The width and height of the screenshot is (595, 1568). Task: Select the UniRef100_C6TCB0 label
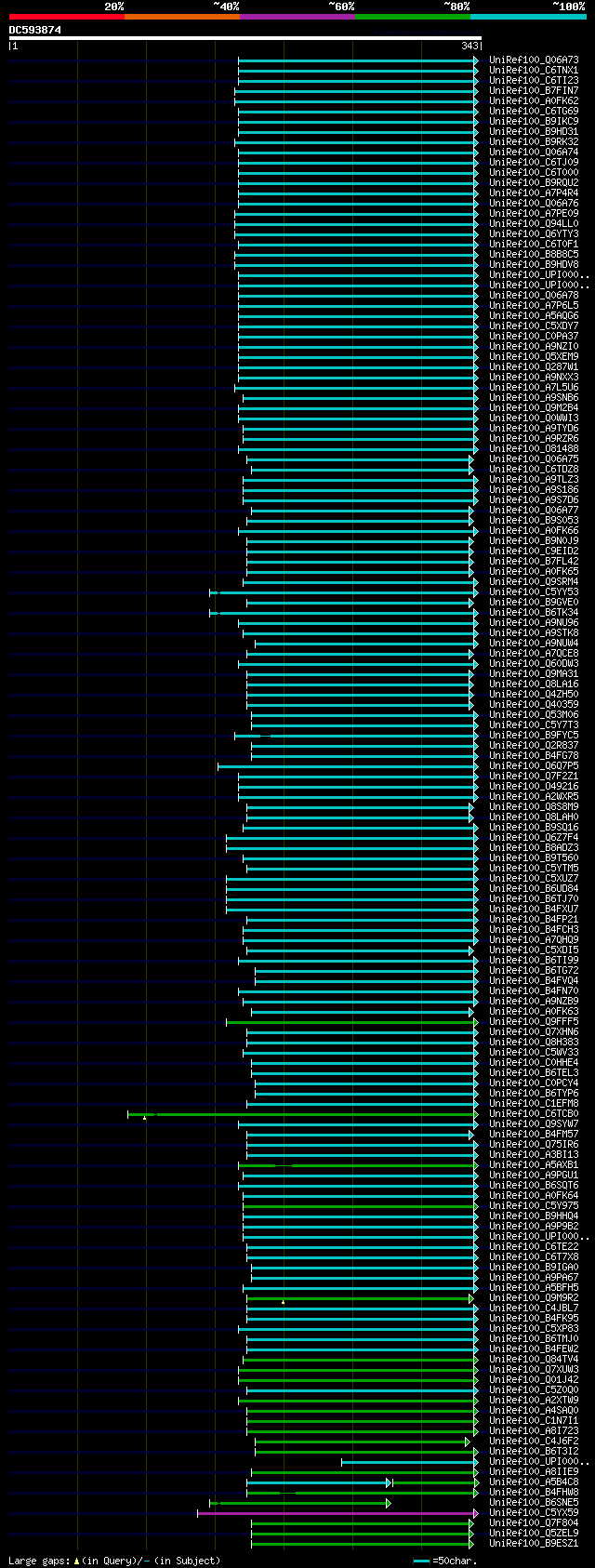(534, 1114)
